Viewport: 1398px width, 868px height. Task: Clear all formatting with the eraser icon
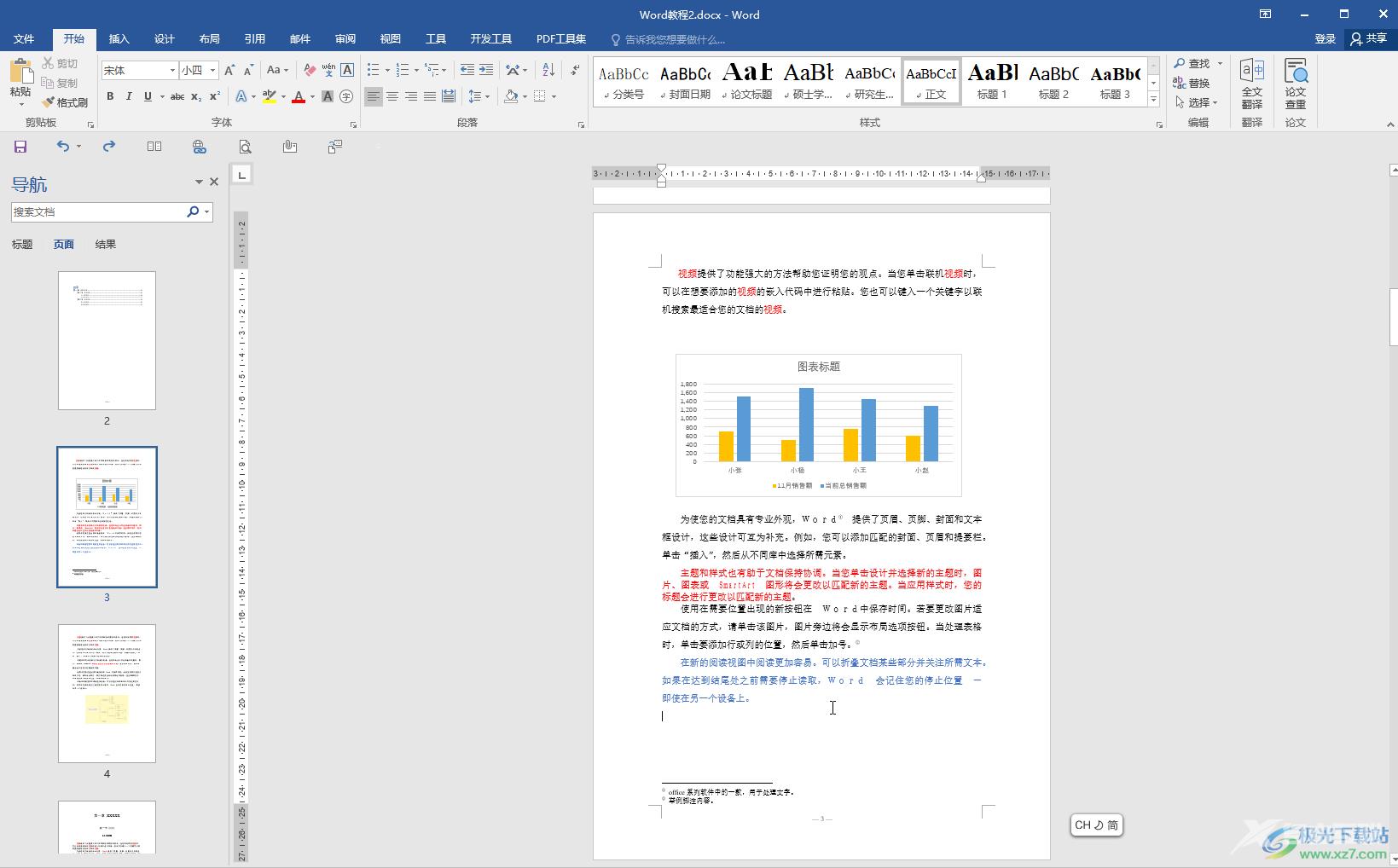pyautogui.click(x=310, y=70)
